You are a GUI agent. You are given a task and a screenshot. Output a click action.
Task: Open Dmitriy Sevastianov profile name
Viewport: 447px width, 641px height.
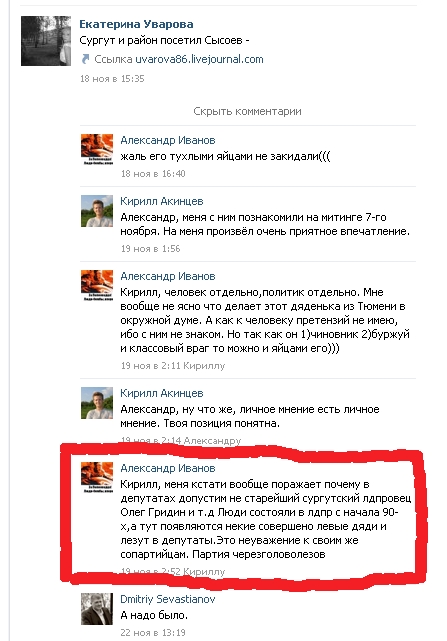click(168, 599)
